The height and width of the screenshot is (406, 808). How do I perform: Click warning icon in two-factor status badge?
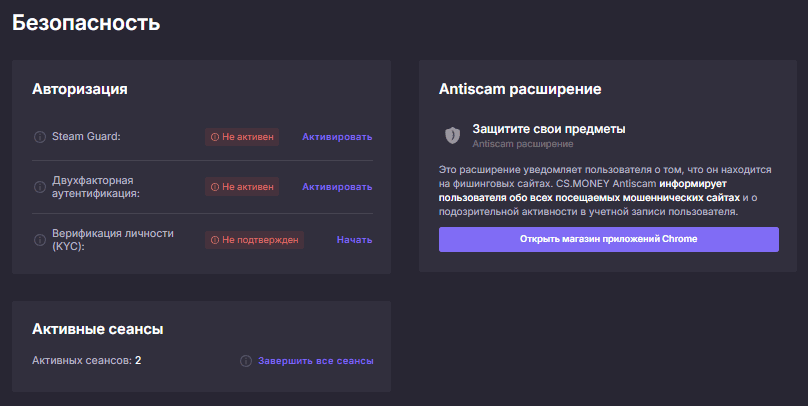[214, 186]
